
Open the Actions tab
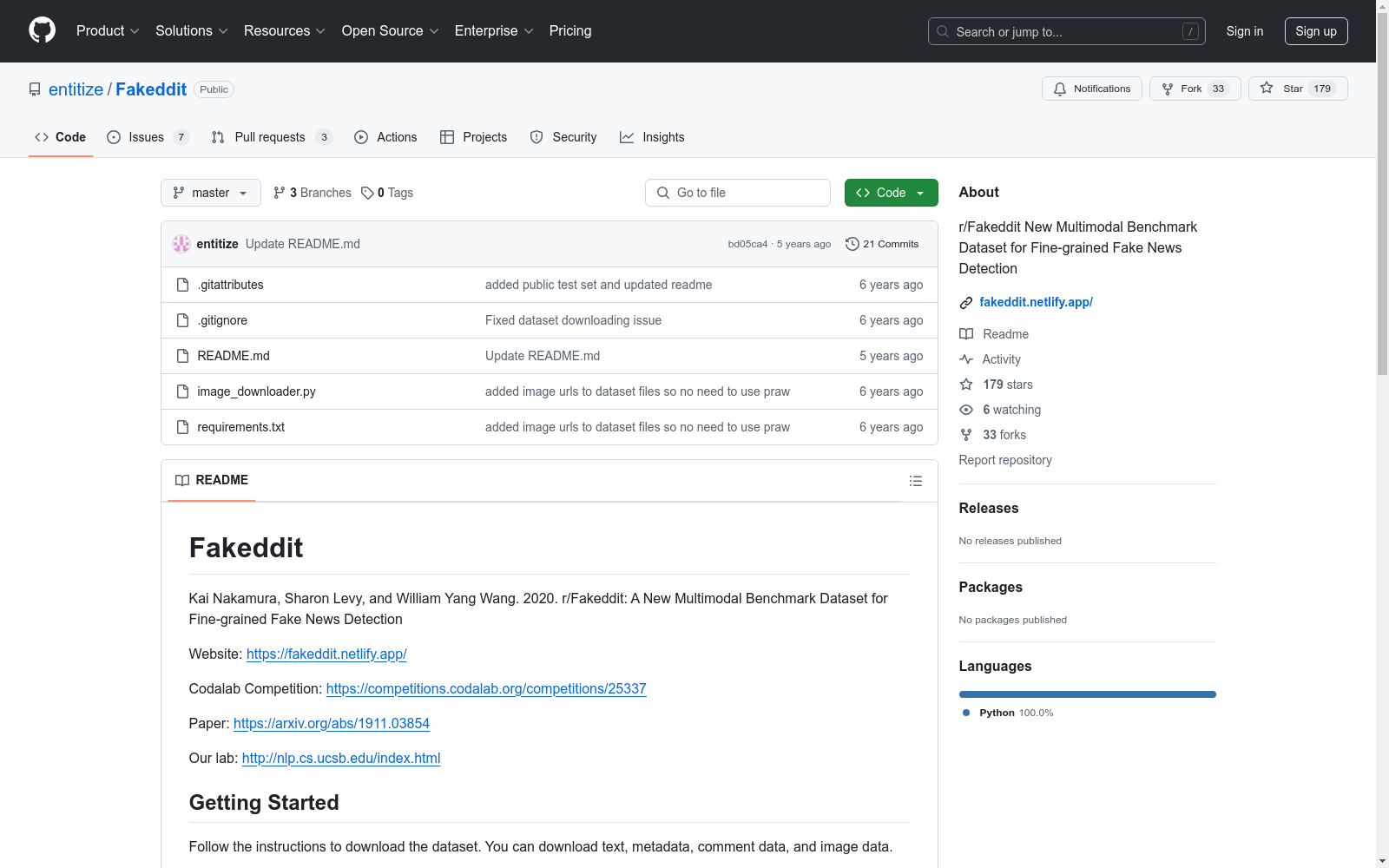[386, 137]
